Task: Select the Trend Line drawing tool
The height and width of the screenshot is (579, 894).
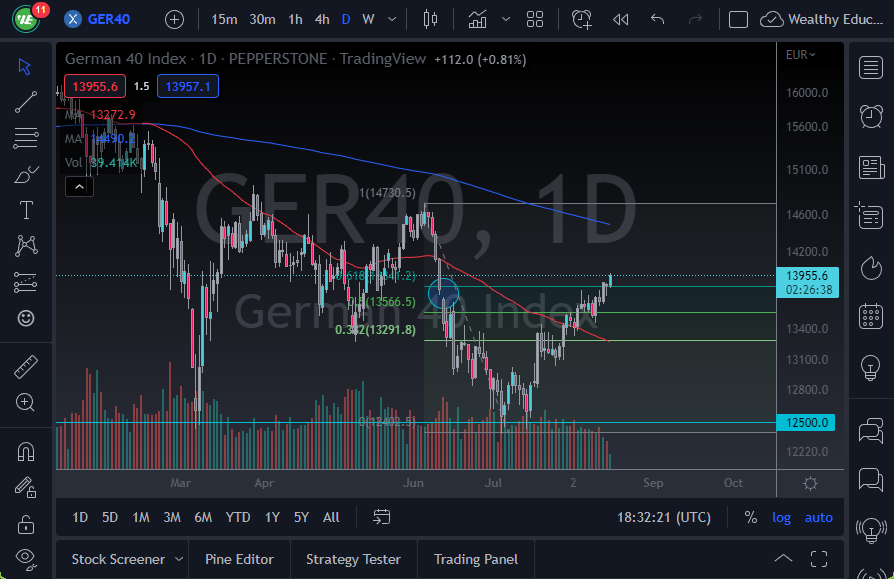Action: (26, 101)
